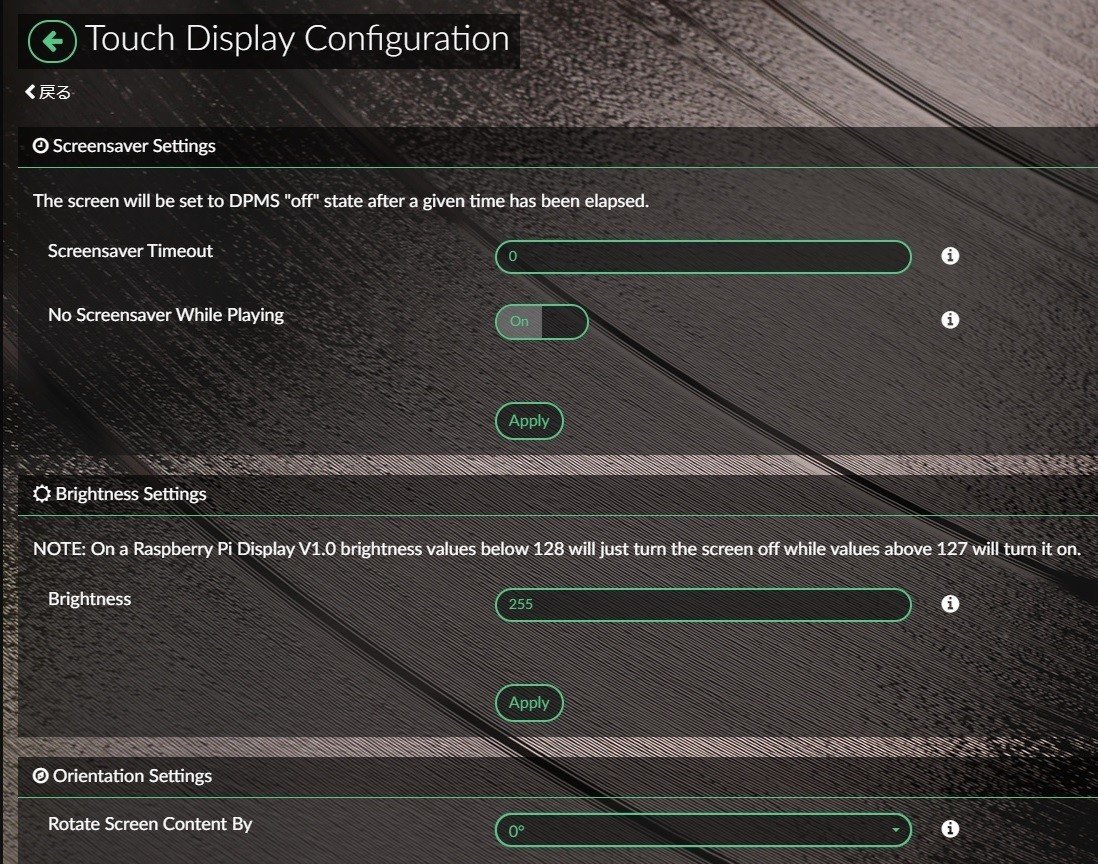1098x864 pixels.
Task: Click the DPMS off state description text
Action: [x=341, y=201]
